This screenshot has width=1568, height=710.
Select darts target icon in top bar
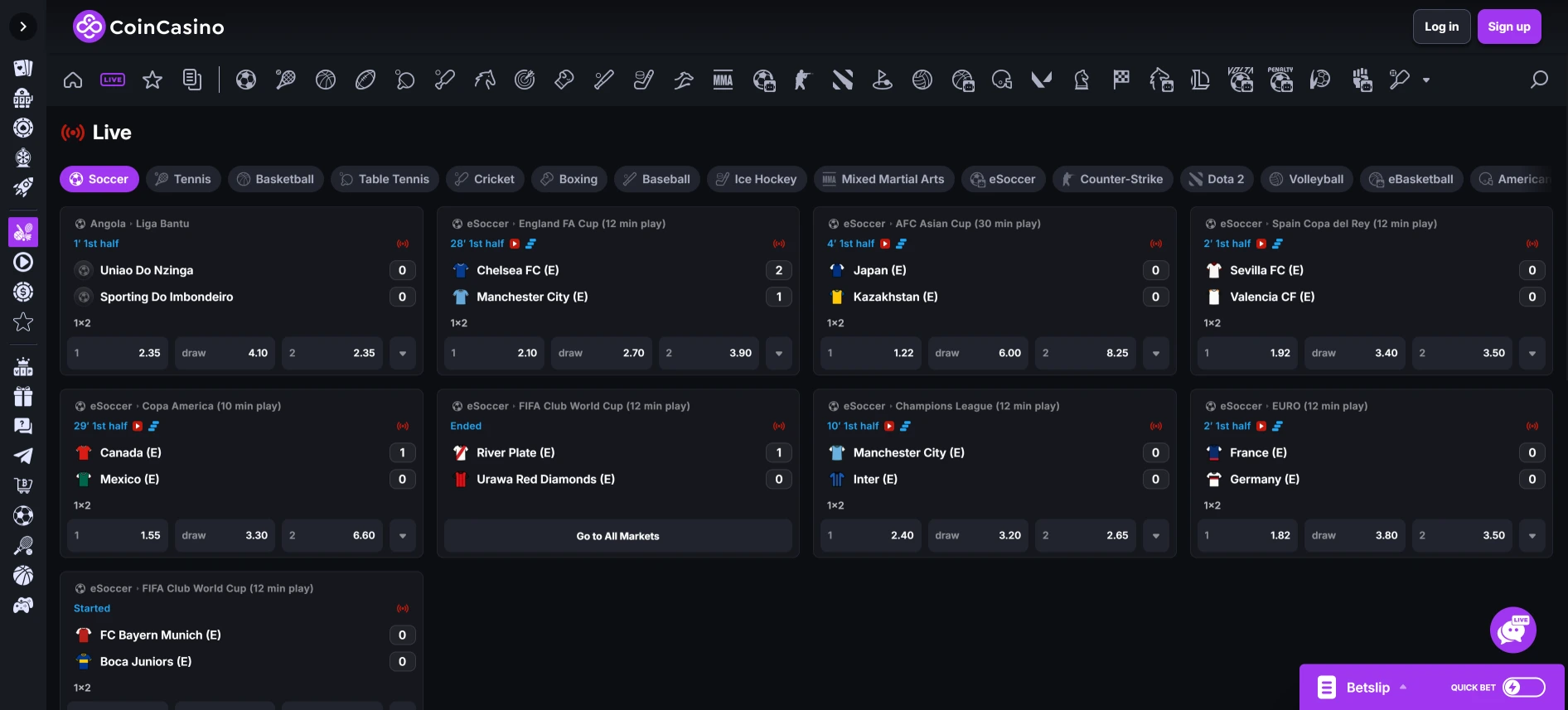(525, 80)
